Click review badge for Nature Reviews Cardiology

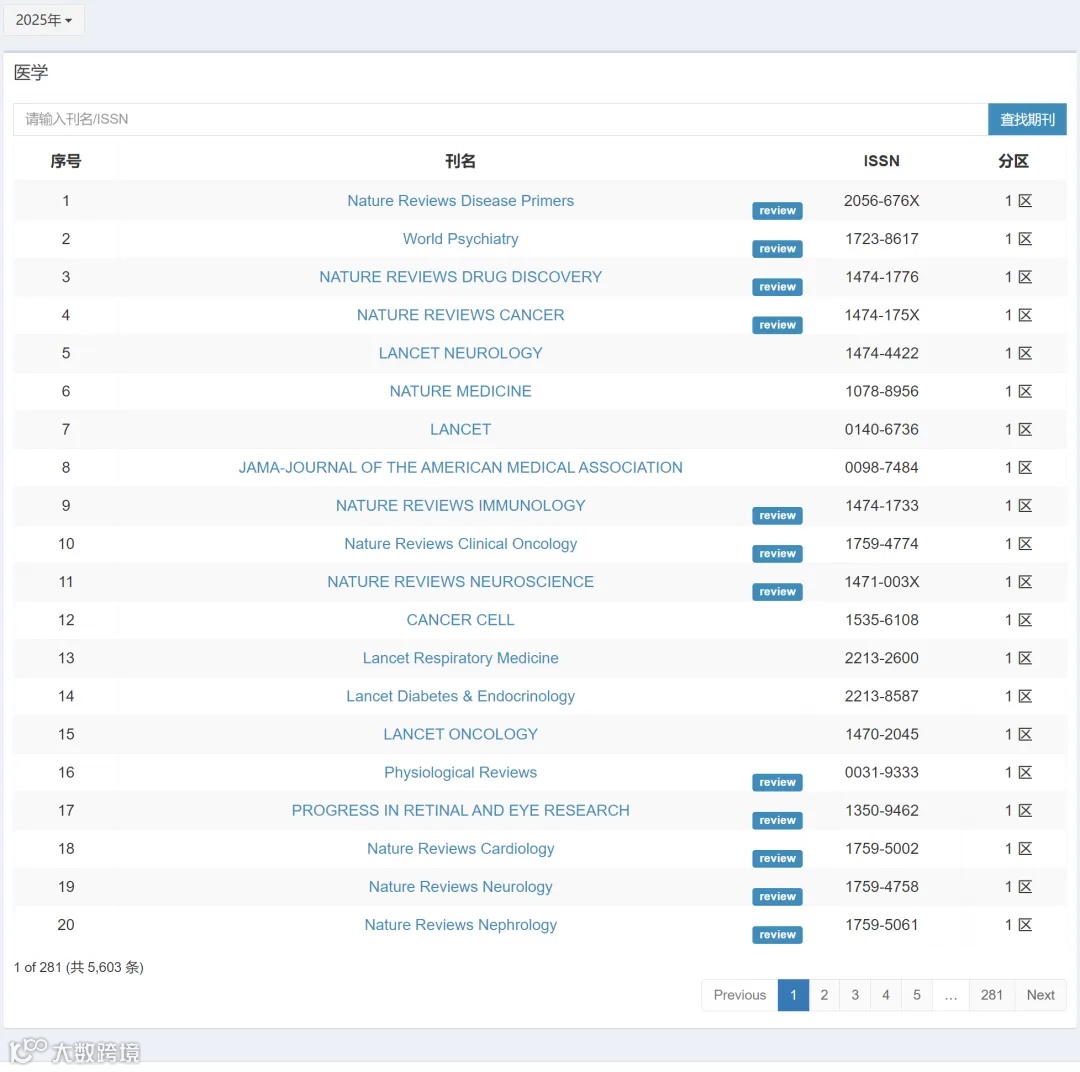pos(777,858)
